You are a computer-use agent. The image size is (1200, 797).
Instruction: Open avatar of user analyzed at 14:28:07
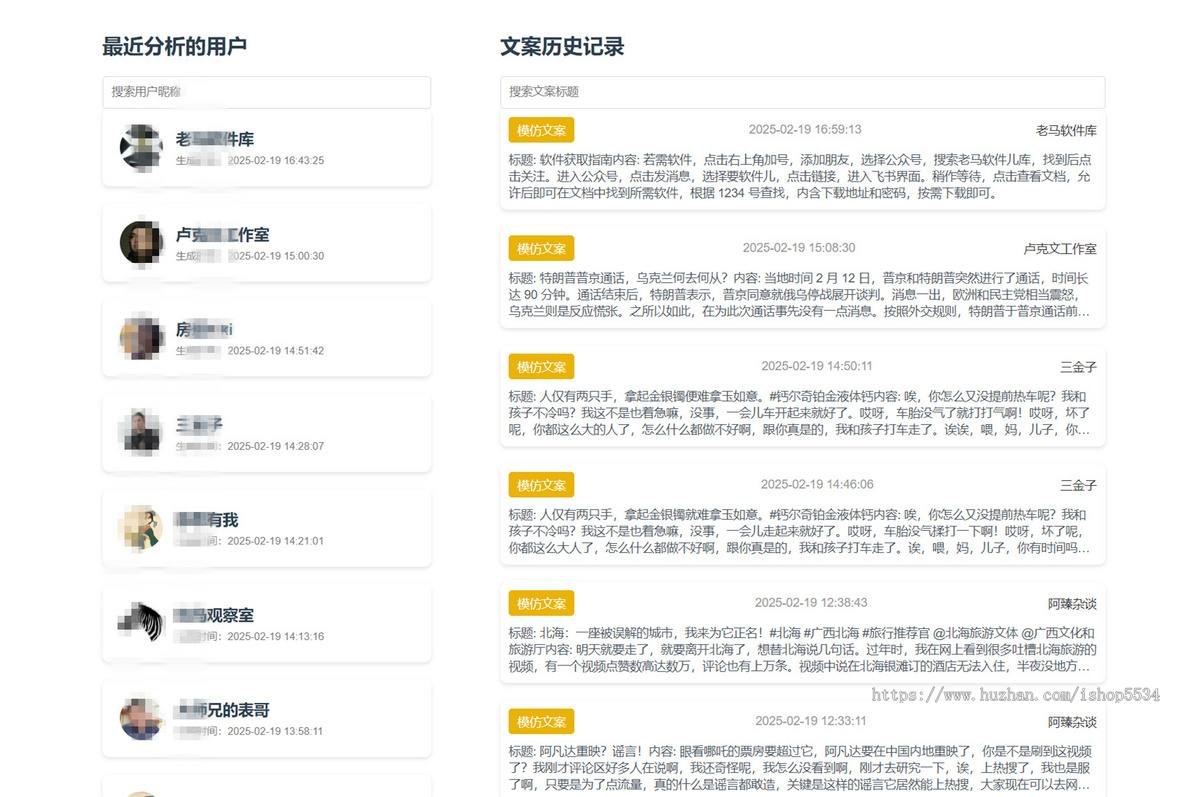pos(141,432)
